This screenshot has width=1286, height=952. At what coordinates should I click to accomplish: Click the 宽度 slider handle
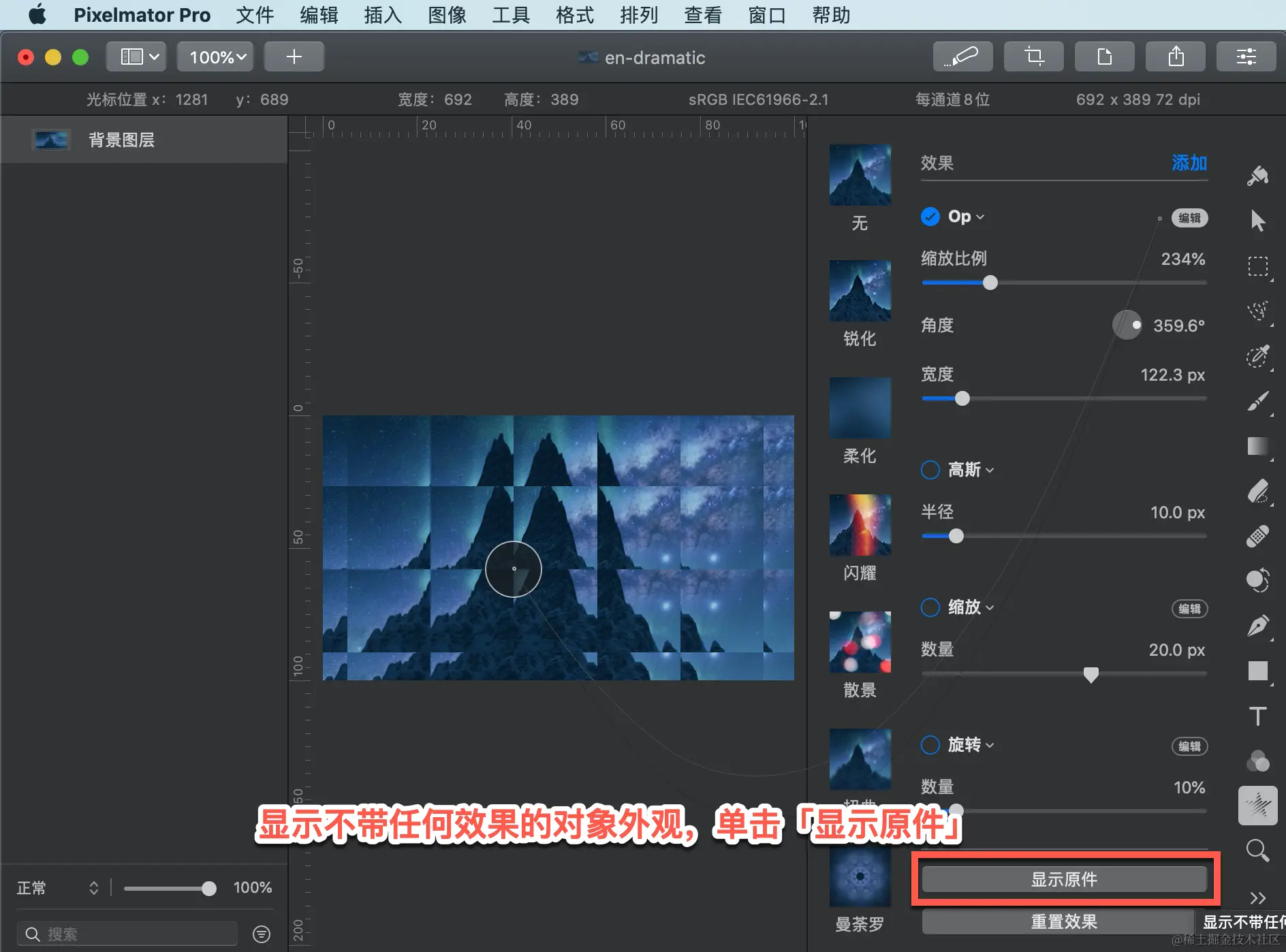coord(962,398)
